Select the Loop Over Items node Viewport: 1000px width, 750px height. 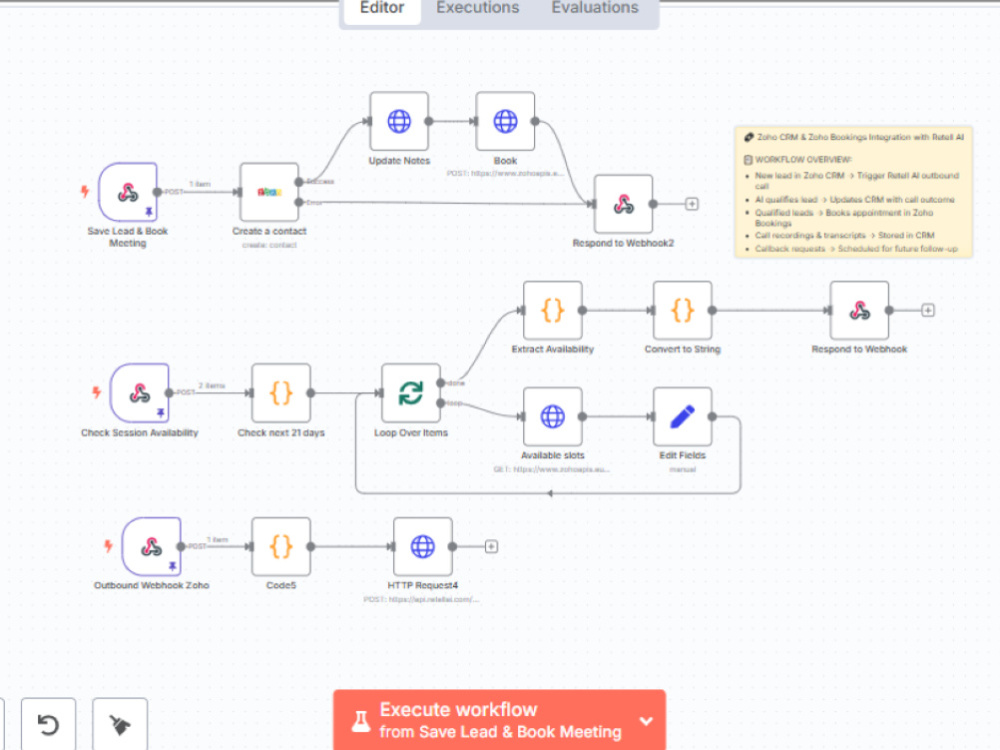point(411,393)
